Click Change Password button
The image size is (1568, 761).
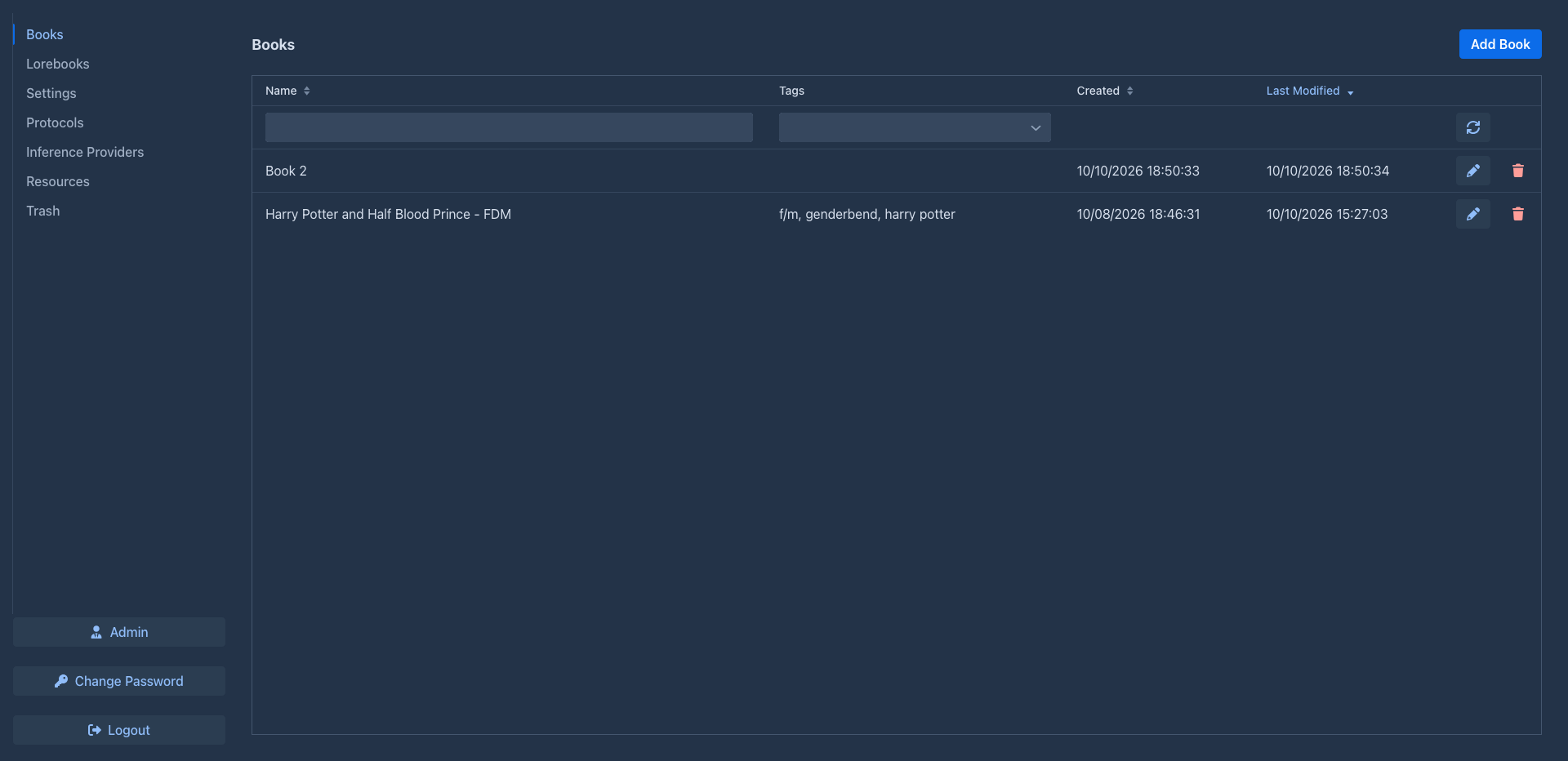119,681
